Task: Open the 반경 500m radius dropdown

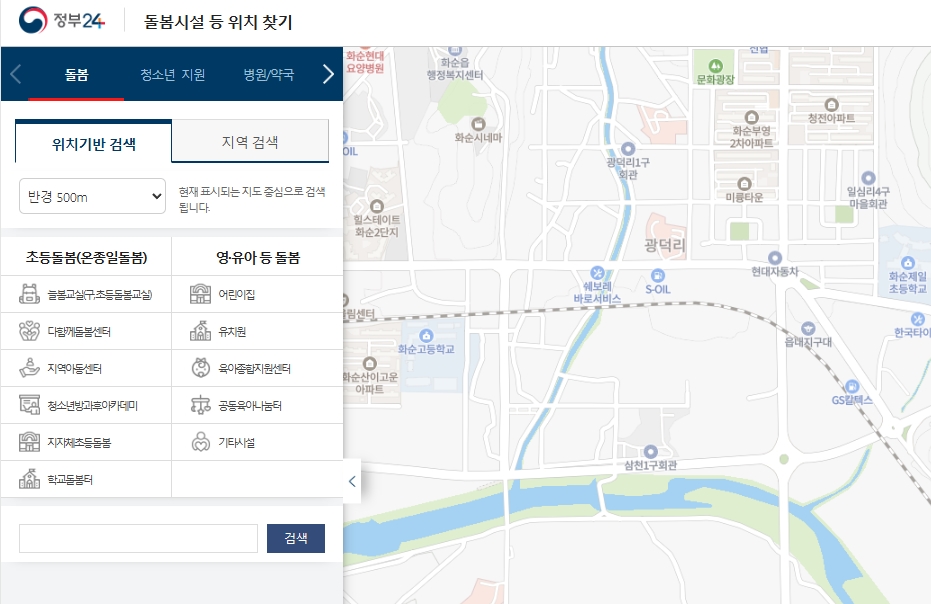Action: pyautogui.click(x=91, y=196)
